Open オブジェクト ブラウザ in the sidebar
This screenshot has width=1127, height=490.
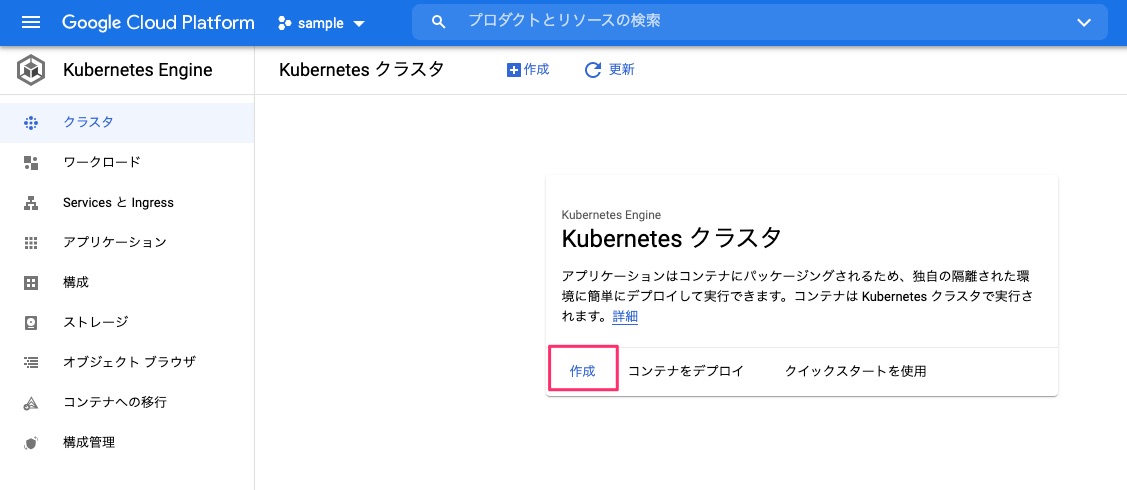pyautogui.click(x=126, y=362)
